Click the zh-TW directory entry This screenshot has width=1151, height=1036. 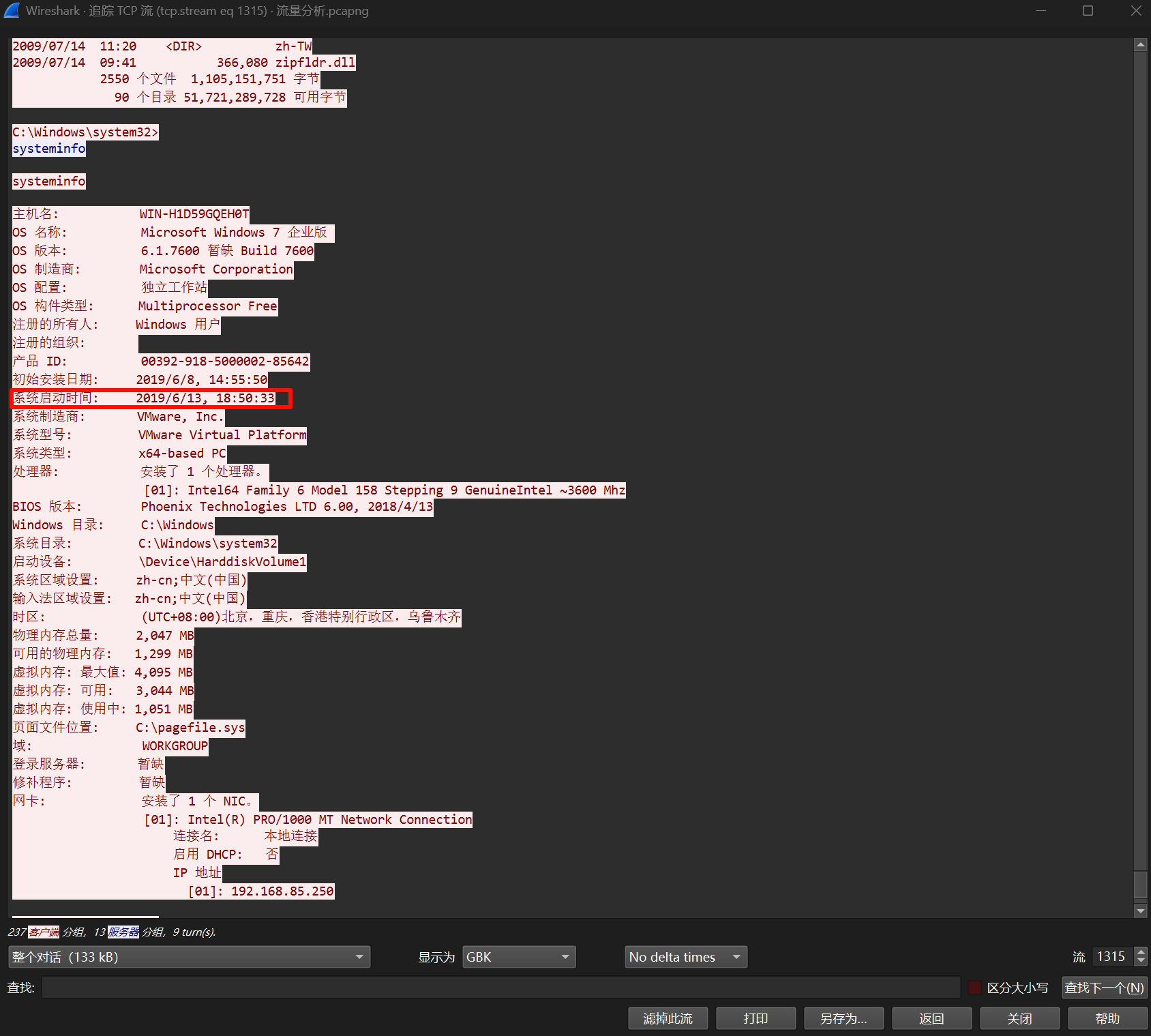pyautogui.click(x=293, y=46)
